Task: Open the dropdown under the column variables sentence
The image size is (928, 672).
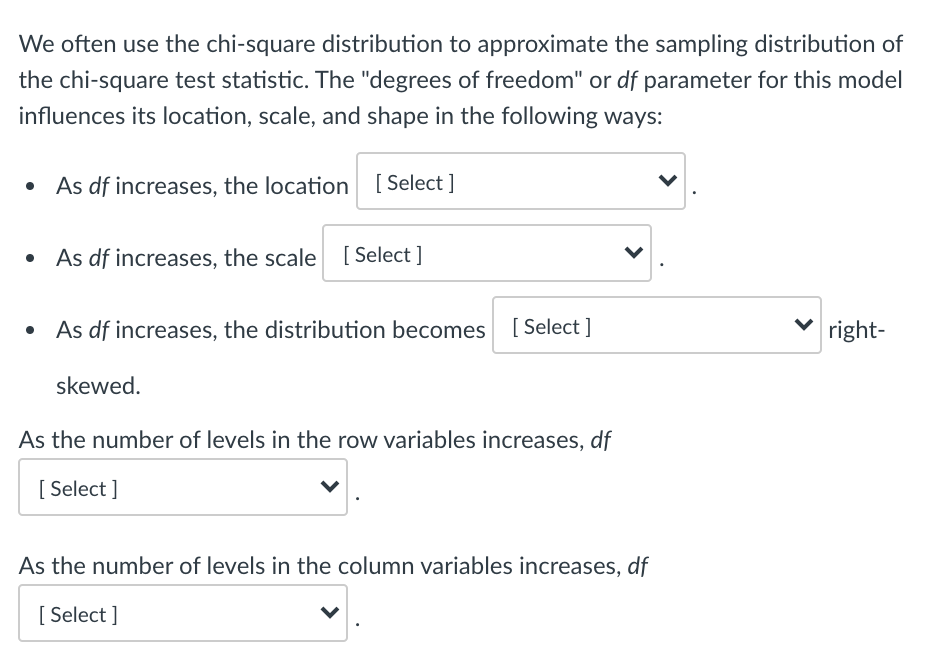Action: pos(183,613)
